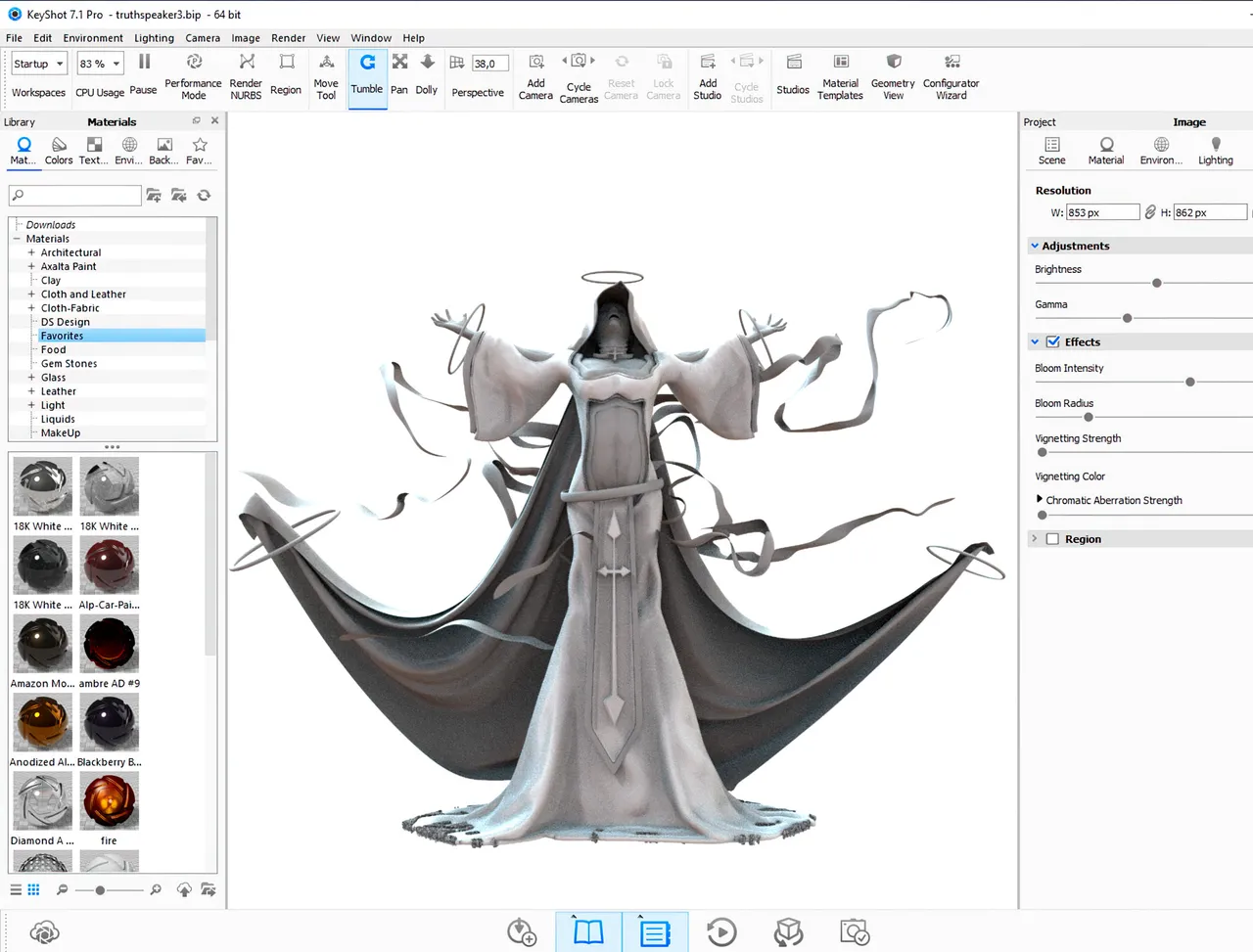Open the File menu

point(14,38)
